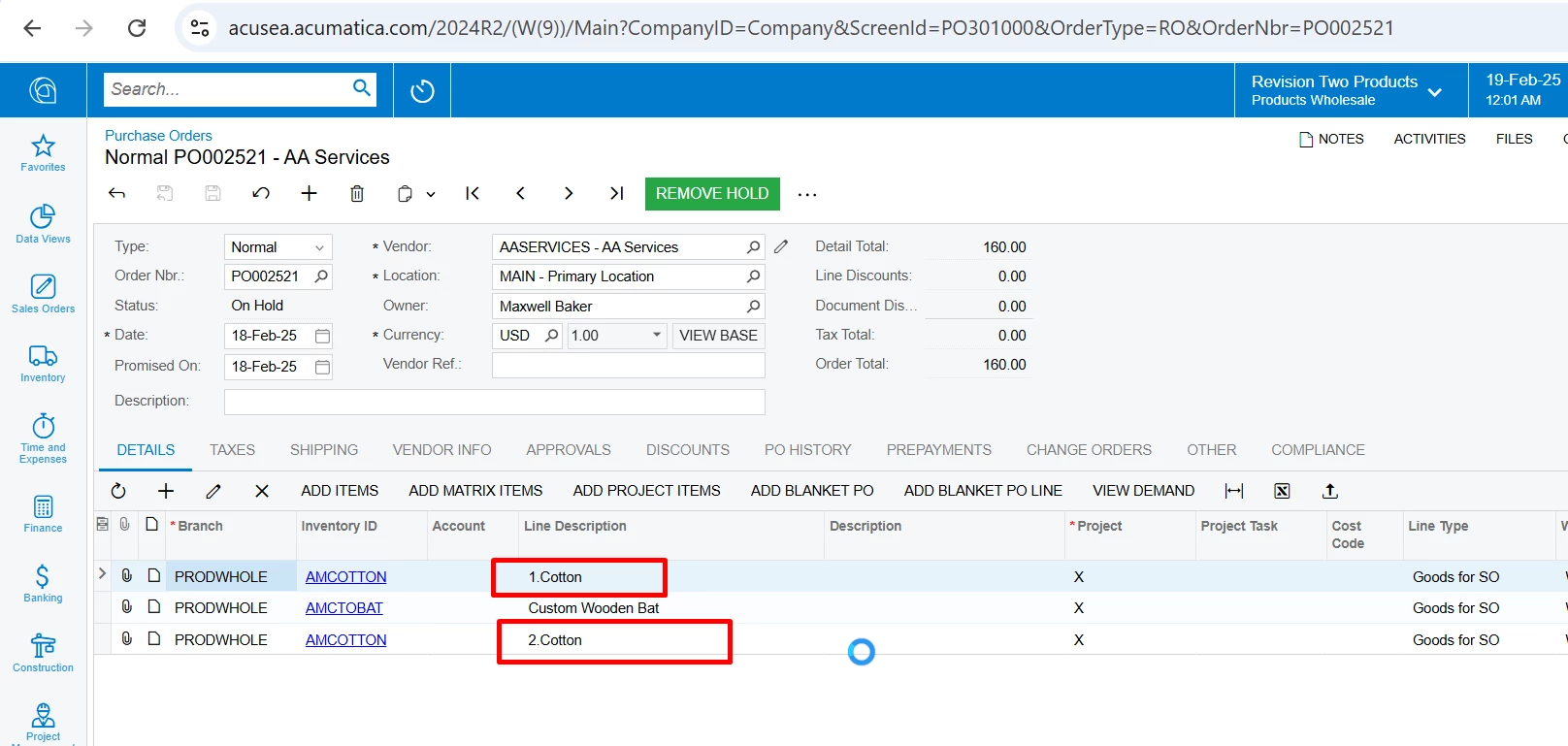Add a new row to details grid
Image resolution: width=1568 pixels, height=746 pixels.
[166, 491]
